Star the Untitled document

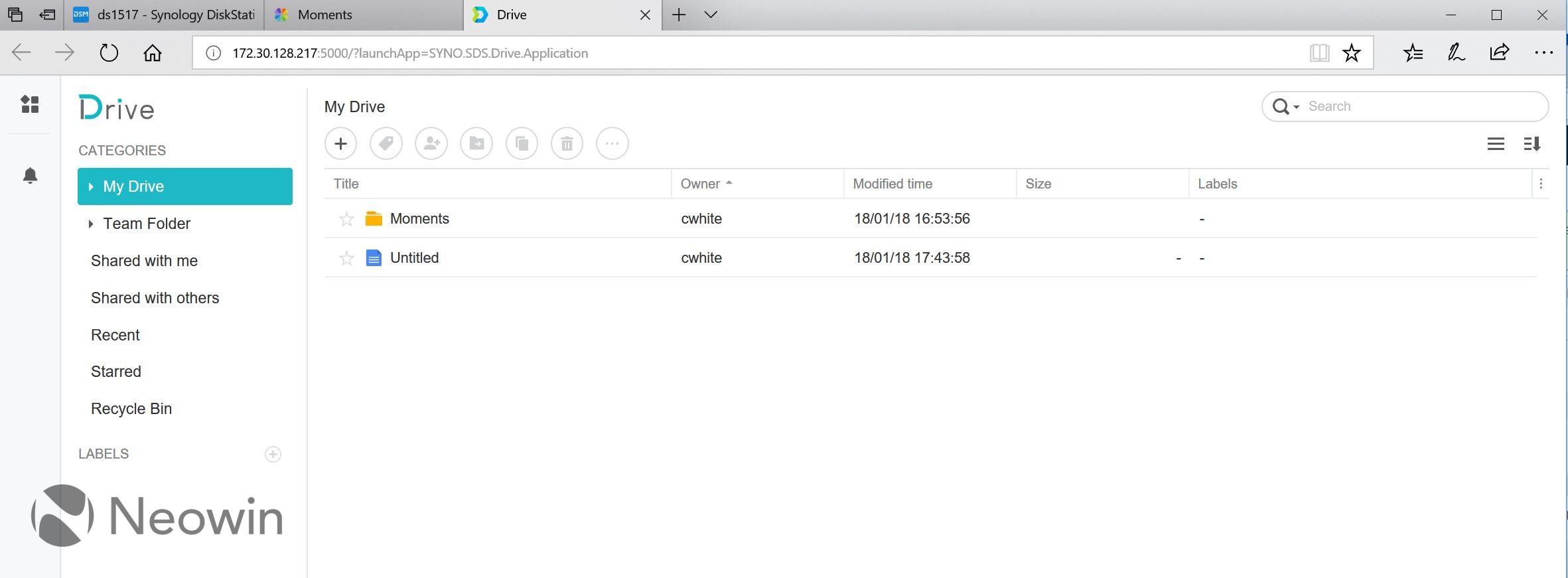point(346,258)
